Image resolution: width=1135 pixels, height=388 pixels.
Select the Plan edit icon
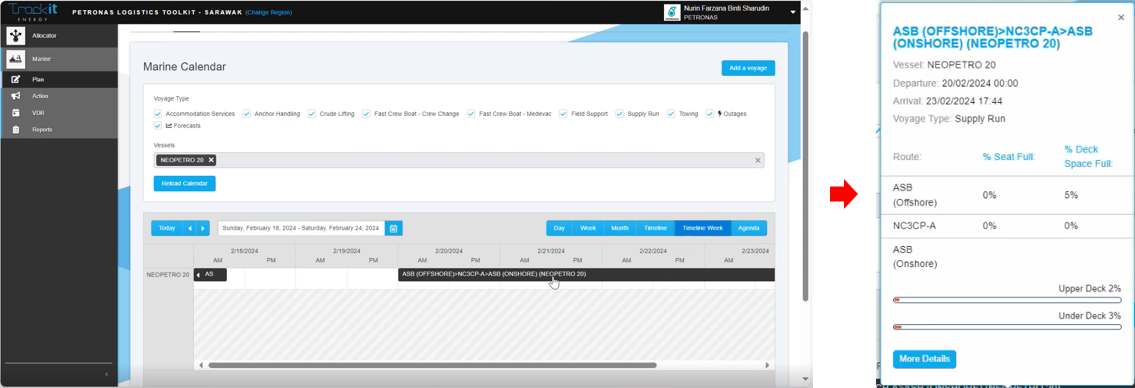coord(15,79)
